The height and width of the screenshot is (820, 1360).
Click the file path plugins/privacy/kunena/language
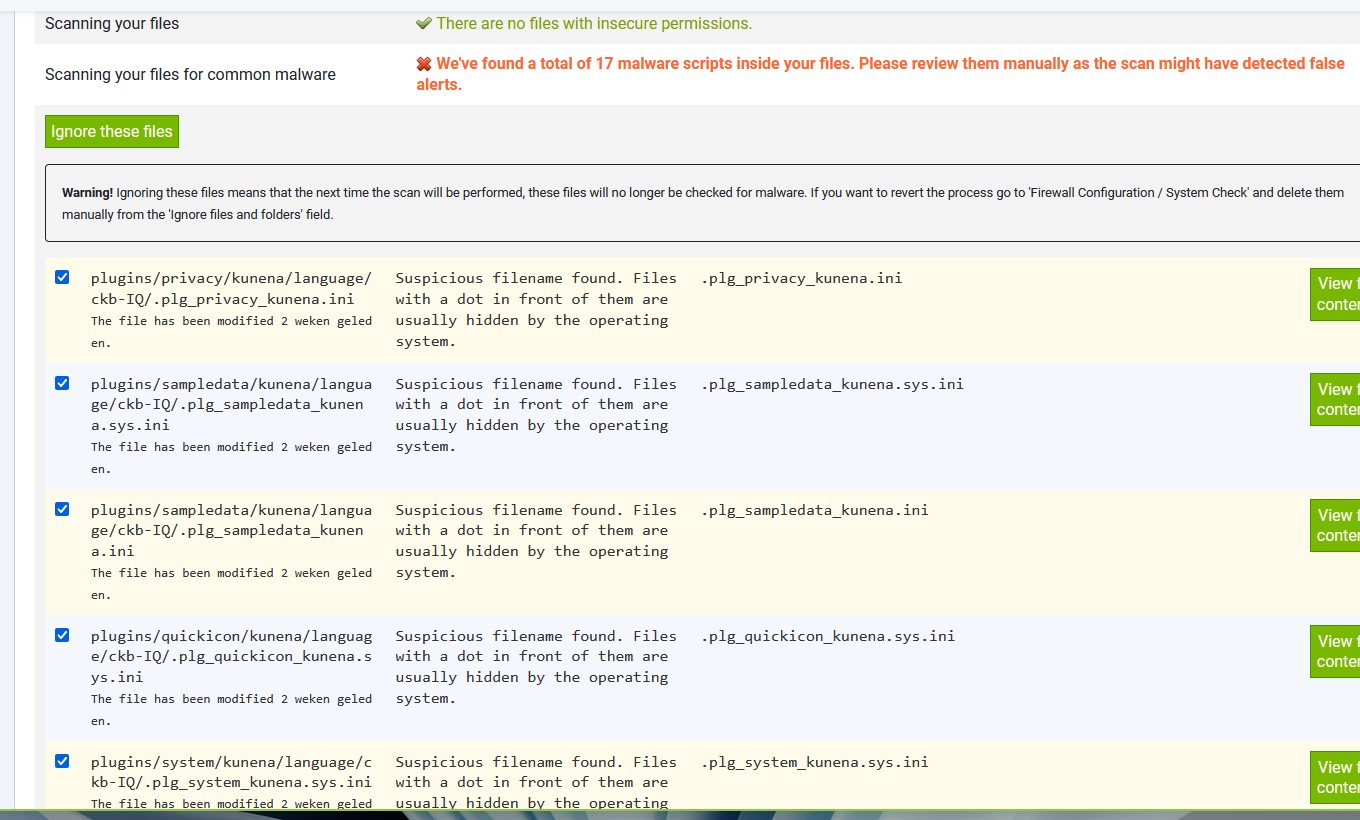point(231,288)
